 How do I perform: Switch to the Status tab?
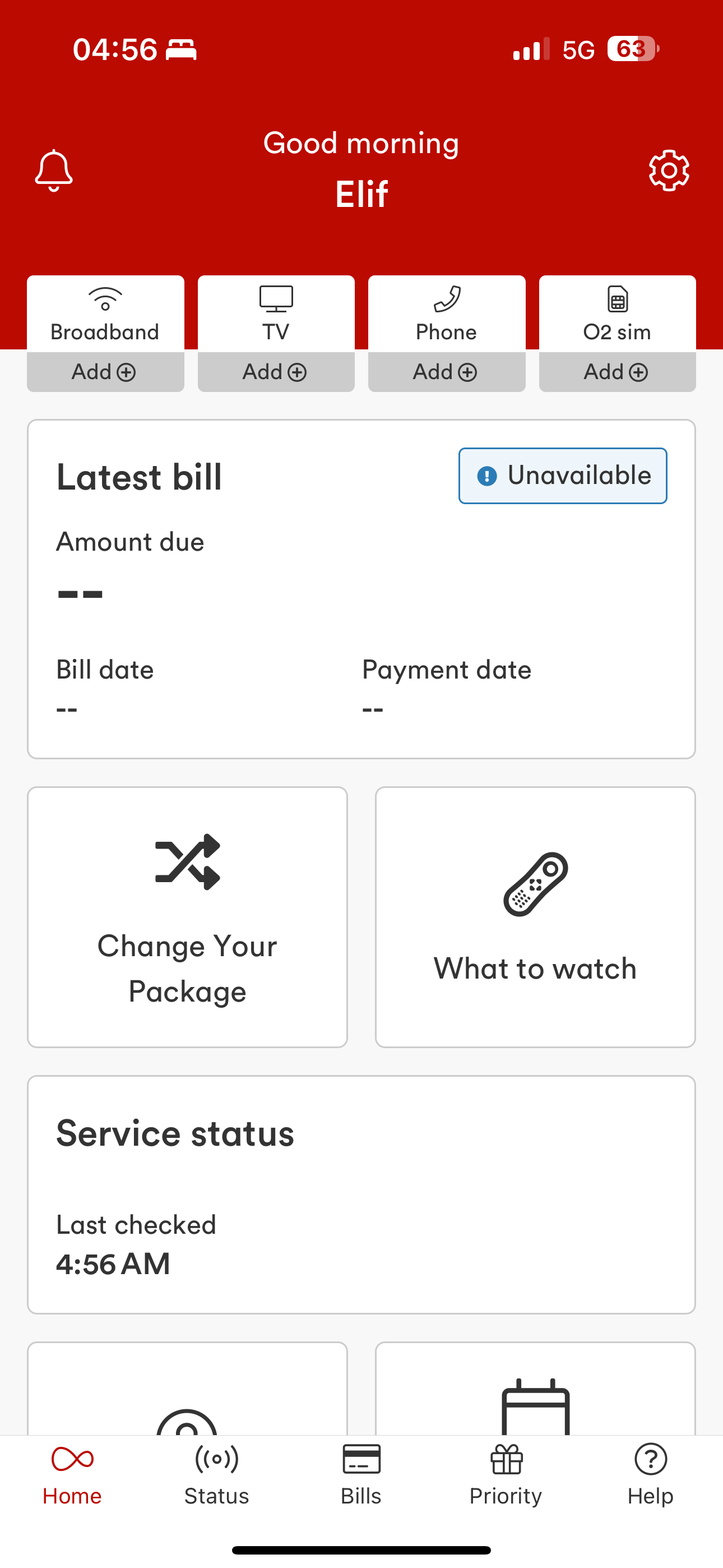point(217,1474)
